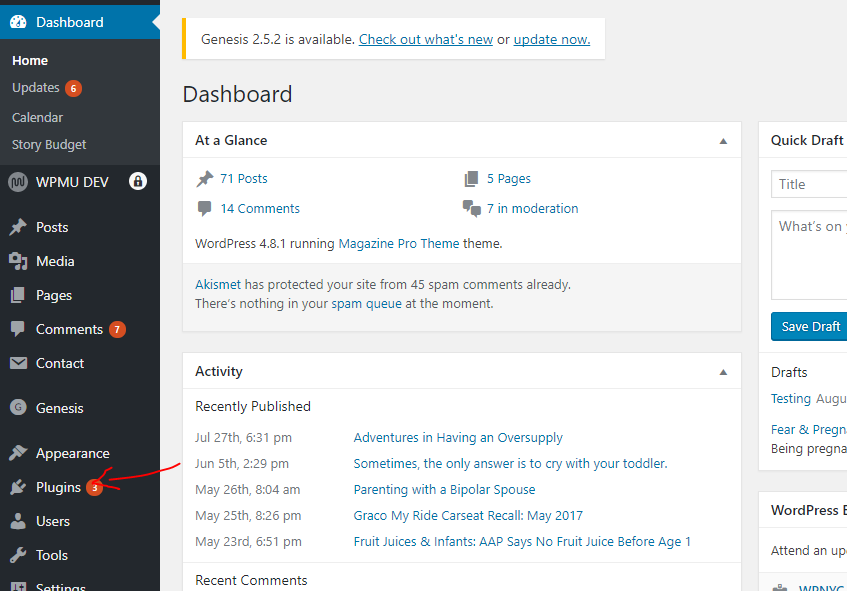847x591 pixels.
Task: Click the Pages icon in sidebar
Action: coord(18,295)
